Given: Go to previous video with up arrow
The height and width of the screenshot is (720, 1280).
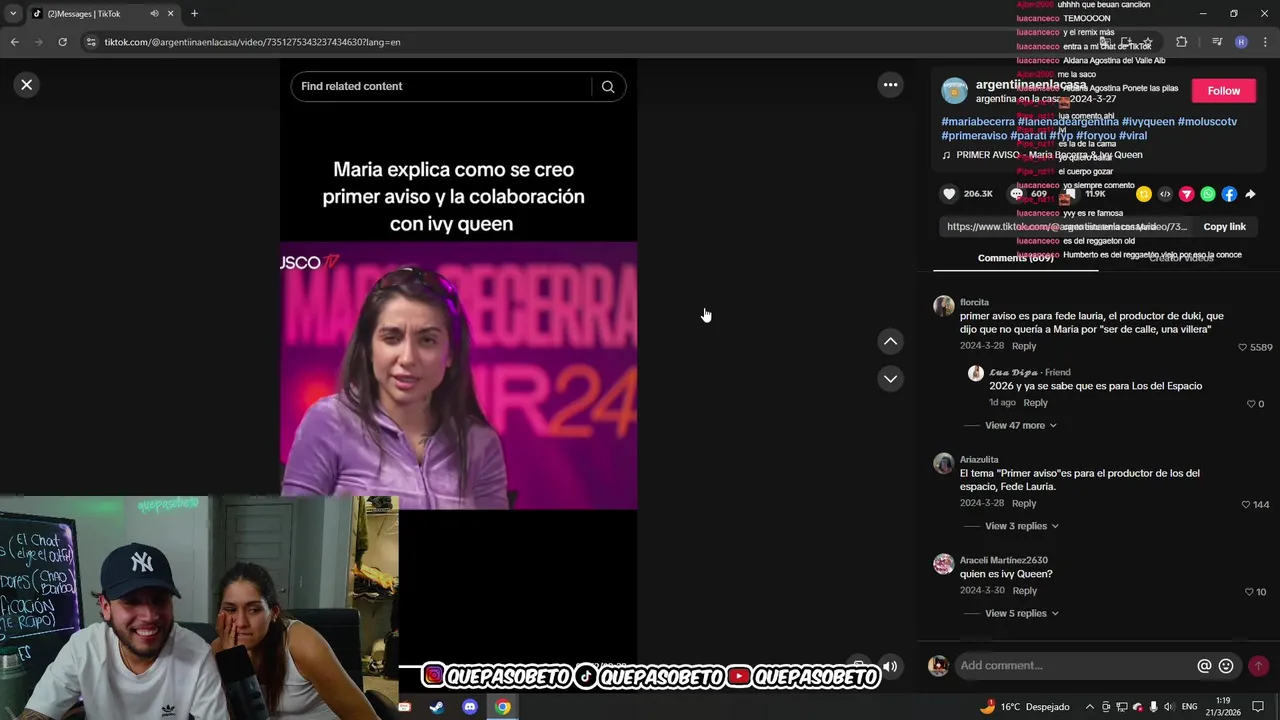Looking at the screenshot, I should 890,342.
